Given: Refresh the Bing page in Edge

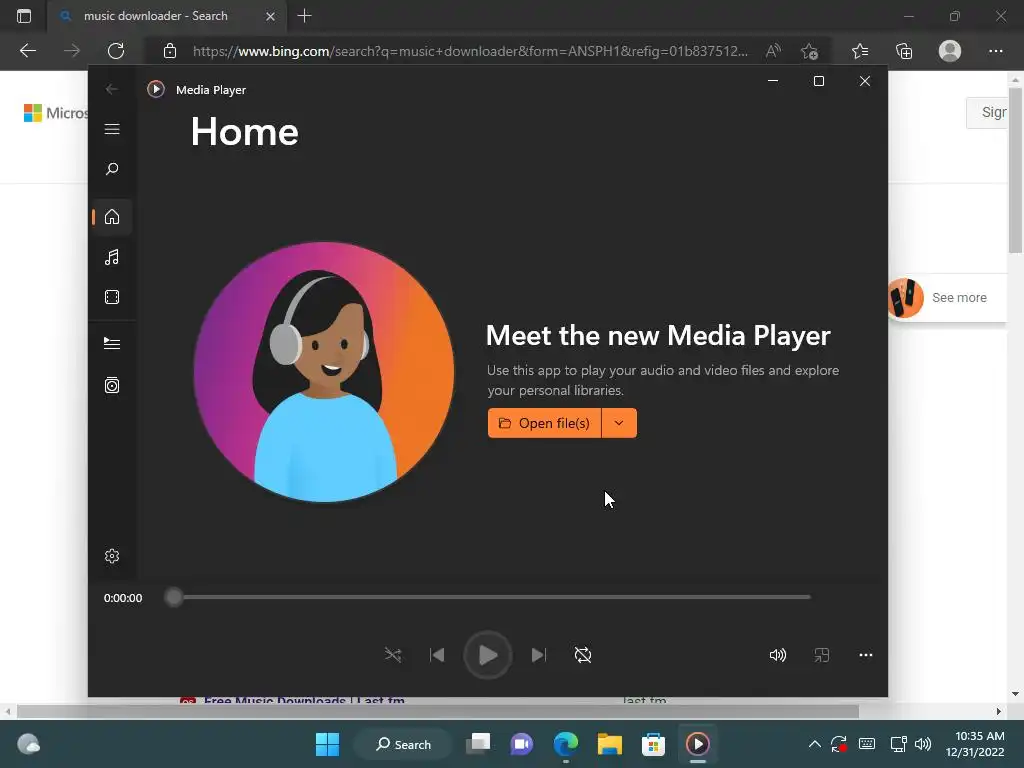Looking at the screenshot, I should coord(116,51).
